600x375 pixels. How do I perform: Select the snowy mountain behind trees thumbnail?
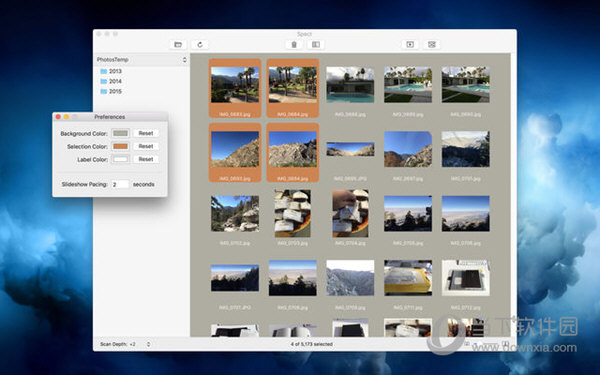pos(465,149)
